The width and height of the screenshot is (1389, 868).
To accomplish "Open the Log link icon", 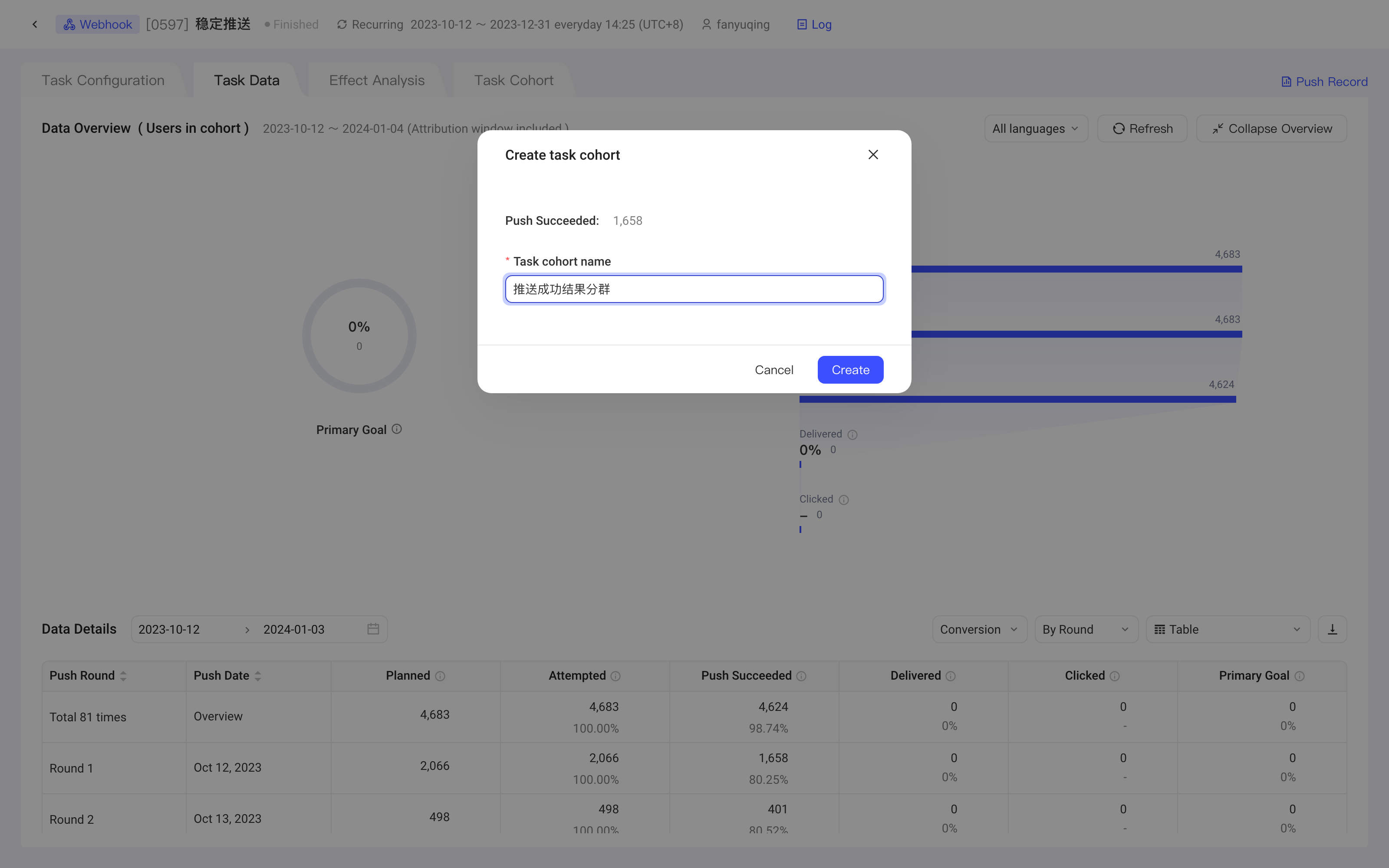I will [x=802, y=25].
